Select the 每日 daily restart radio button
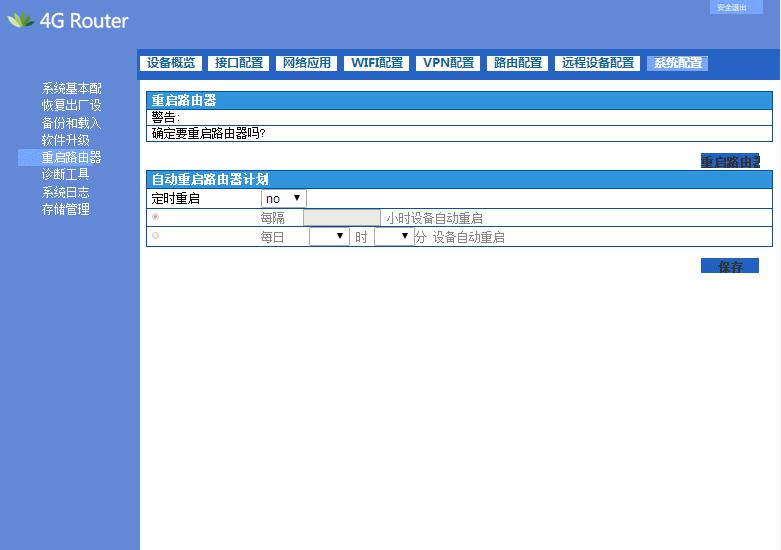Image resolution: width=781 pixels, height=550 pixels. tap(155, 236)
